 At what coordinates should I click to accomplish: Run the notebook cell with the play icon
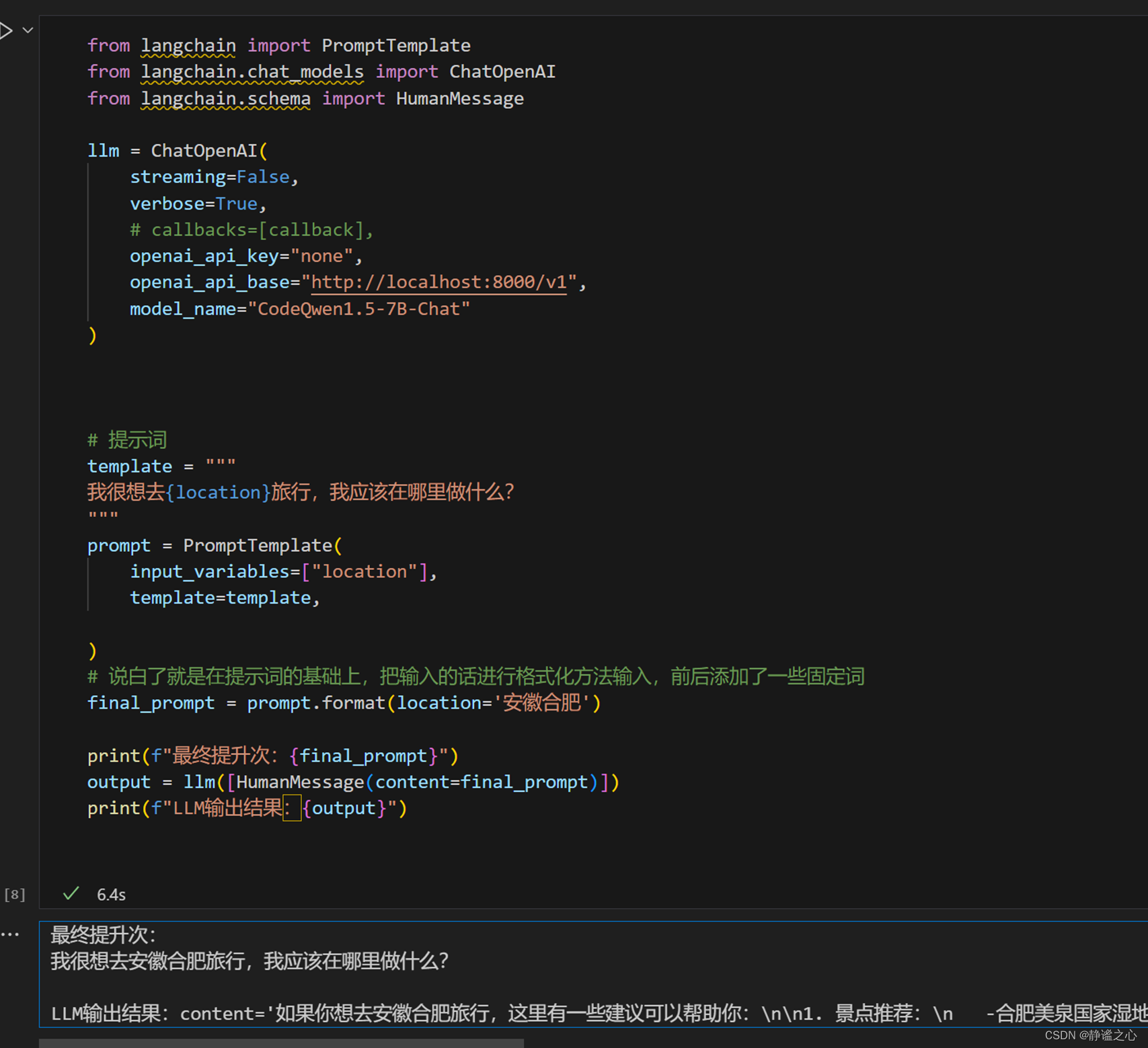[6, 30]
